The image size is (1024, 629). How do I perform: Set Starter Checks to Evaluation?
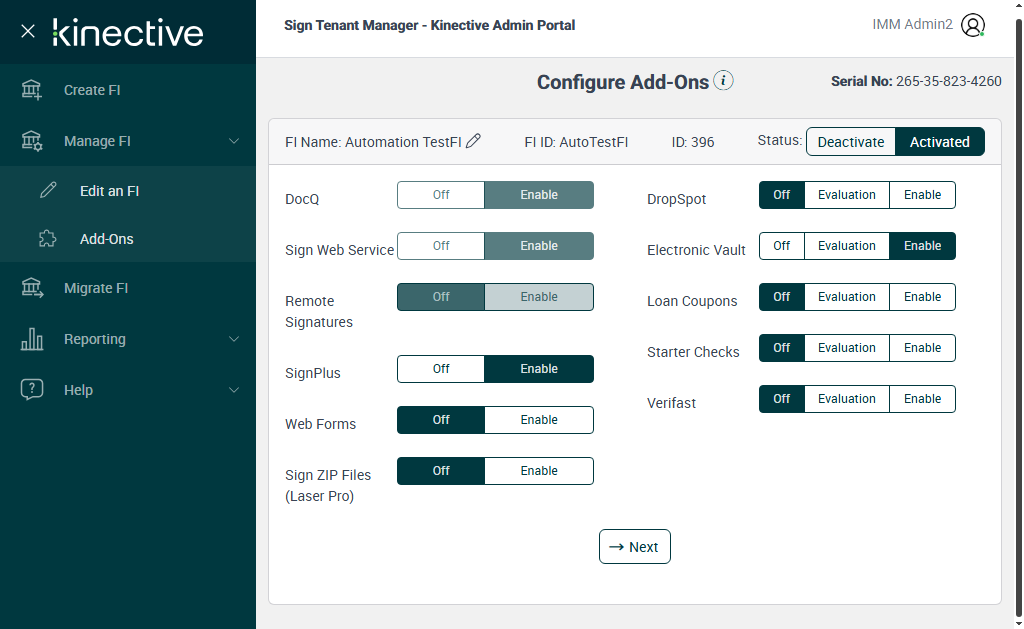coord(847,347)
